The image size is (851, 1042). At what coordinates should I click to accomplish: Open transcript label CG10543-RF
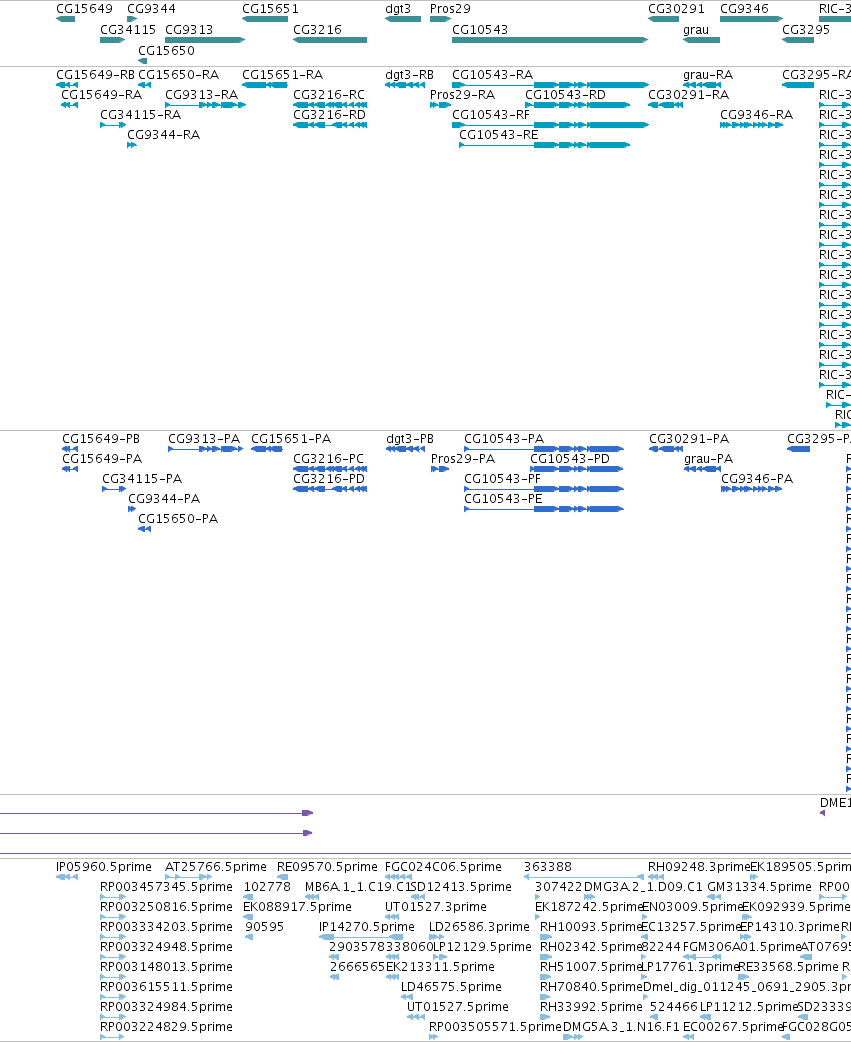[x=491, y=115]
